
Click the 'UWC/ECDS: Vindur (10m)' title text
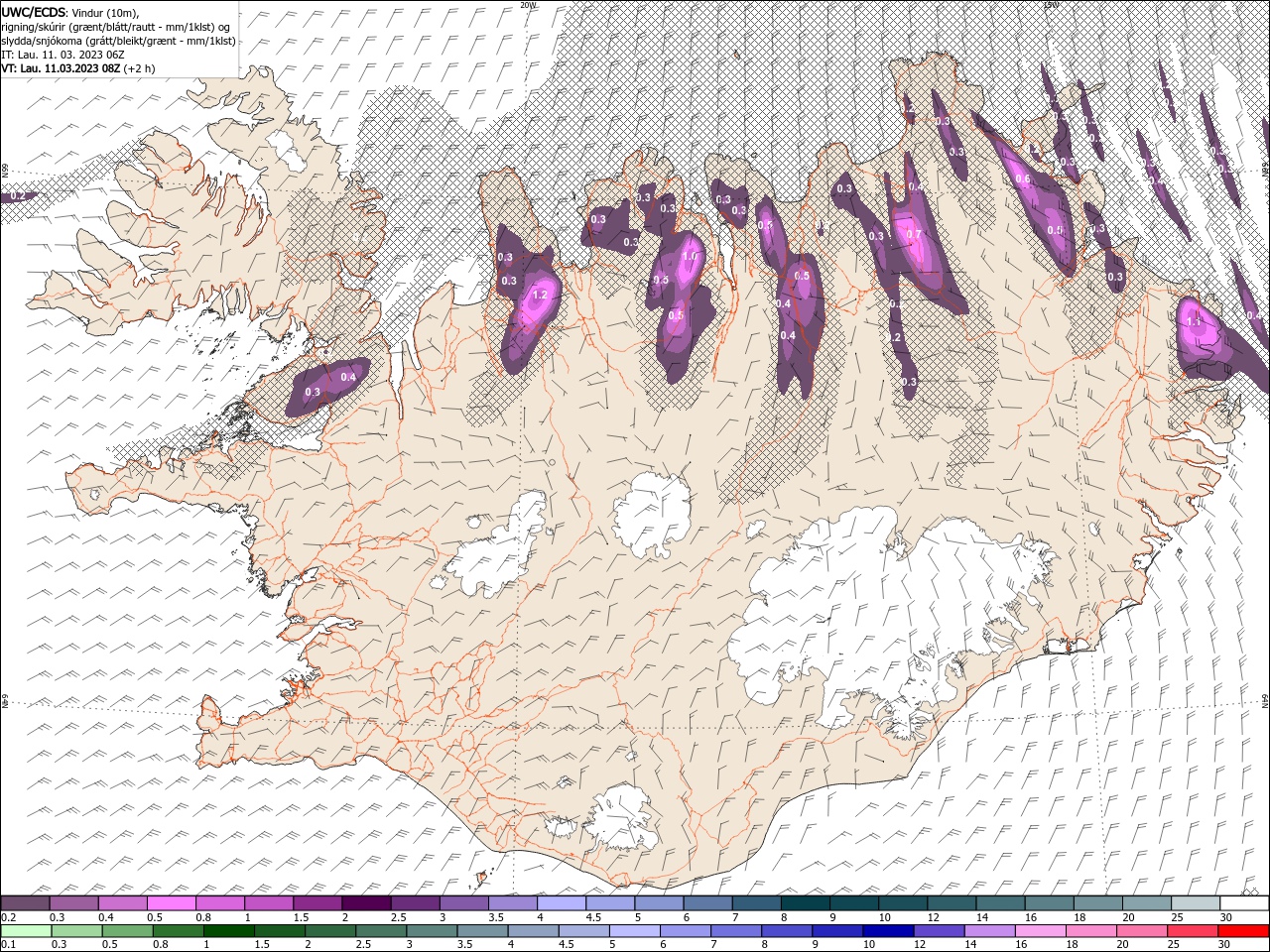coord(69,12)
